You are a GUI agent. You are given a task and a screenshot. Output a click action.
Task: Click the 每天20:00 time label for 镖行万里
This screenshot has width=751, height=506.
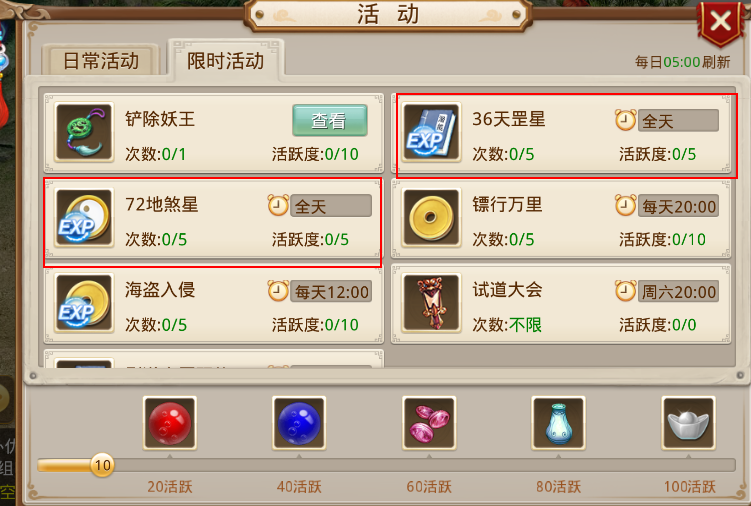click(x=678, y=207)
